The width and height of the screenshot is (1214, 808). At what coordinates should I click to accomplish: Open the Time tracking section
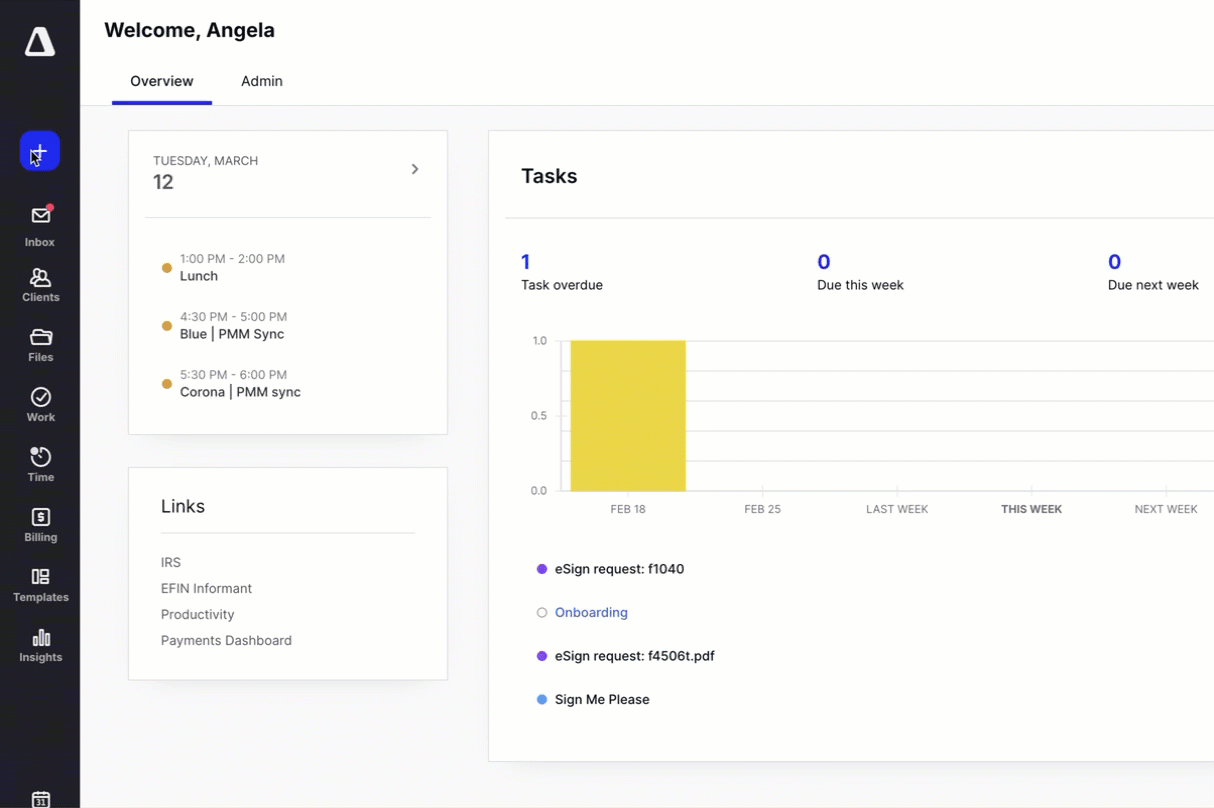[x=40, y=465]
